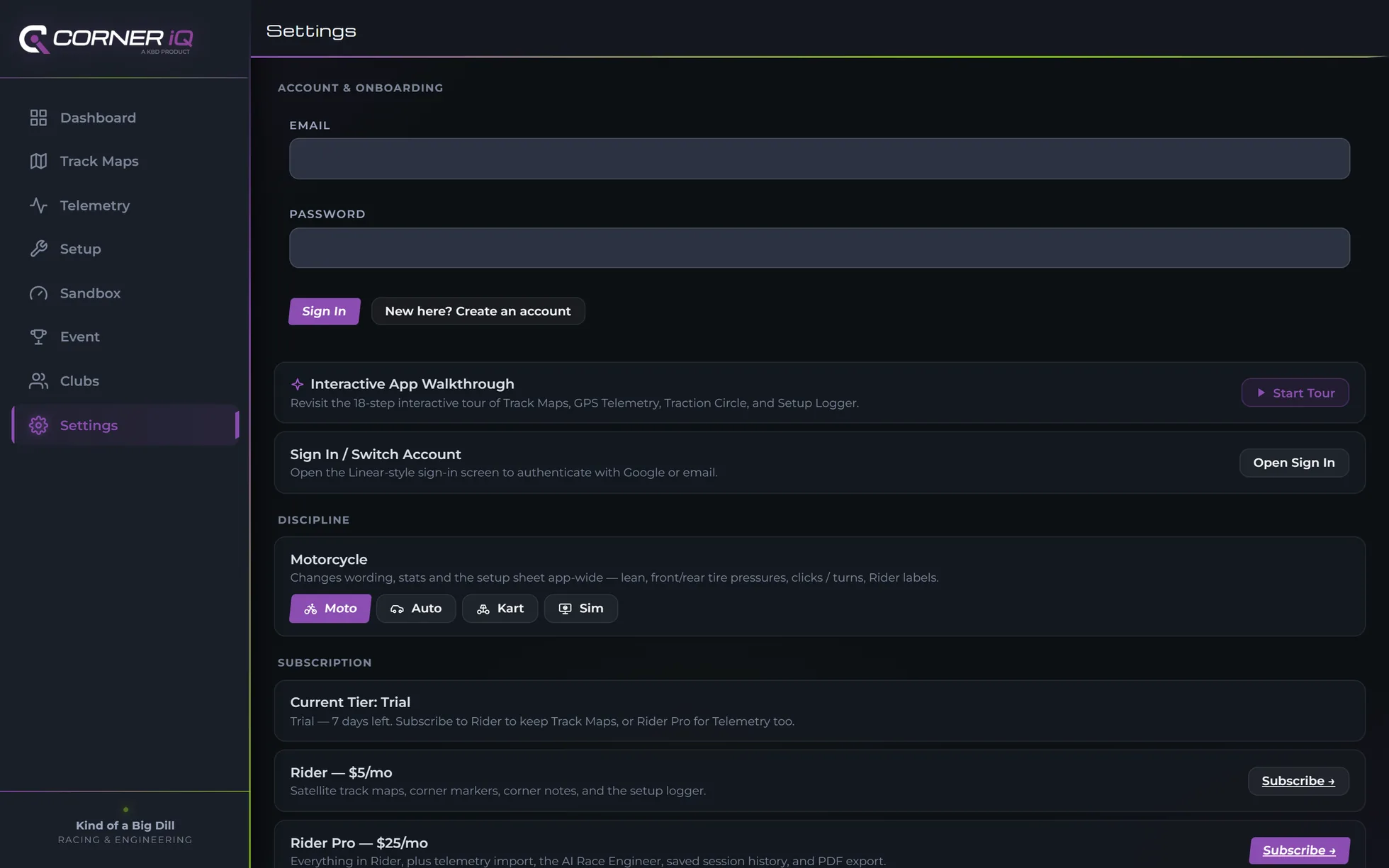Image resolution: width=1389 pixels, height=868 pixels.
Task: Click the car icon in Auto
Action: click(397, 609)
